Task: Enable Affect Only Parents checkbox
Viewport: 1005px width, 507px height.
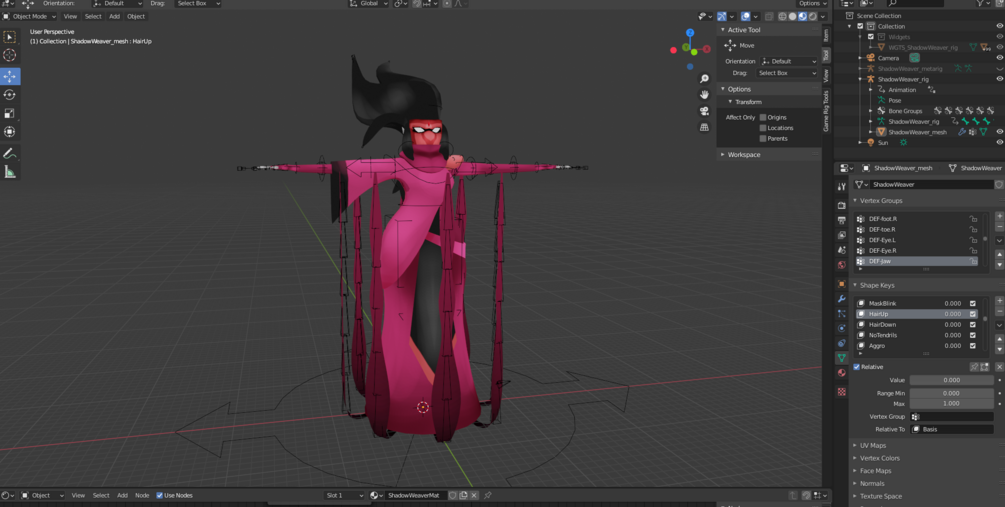Action: (x=763, y=138)
